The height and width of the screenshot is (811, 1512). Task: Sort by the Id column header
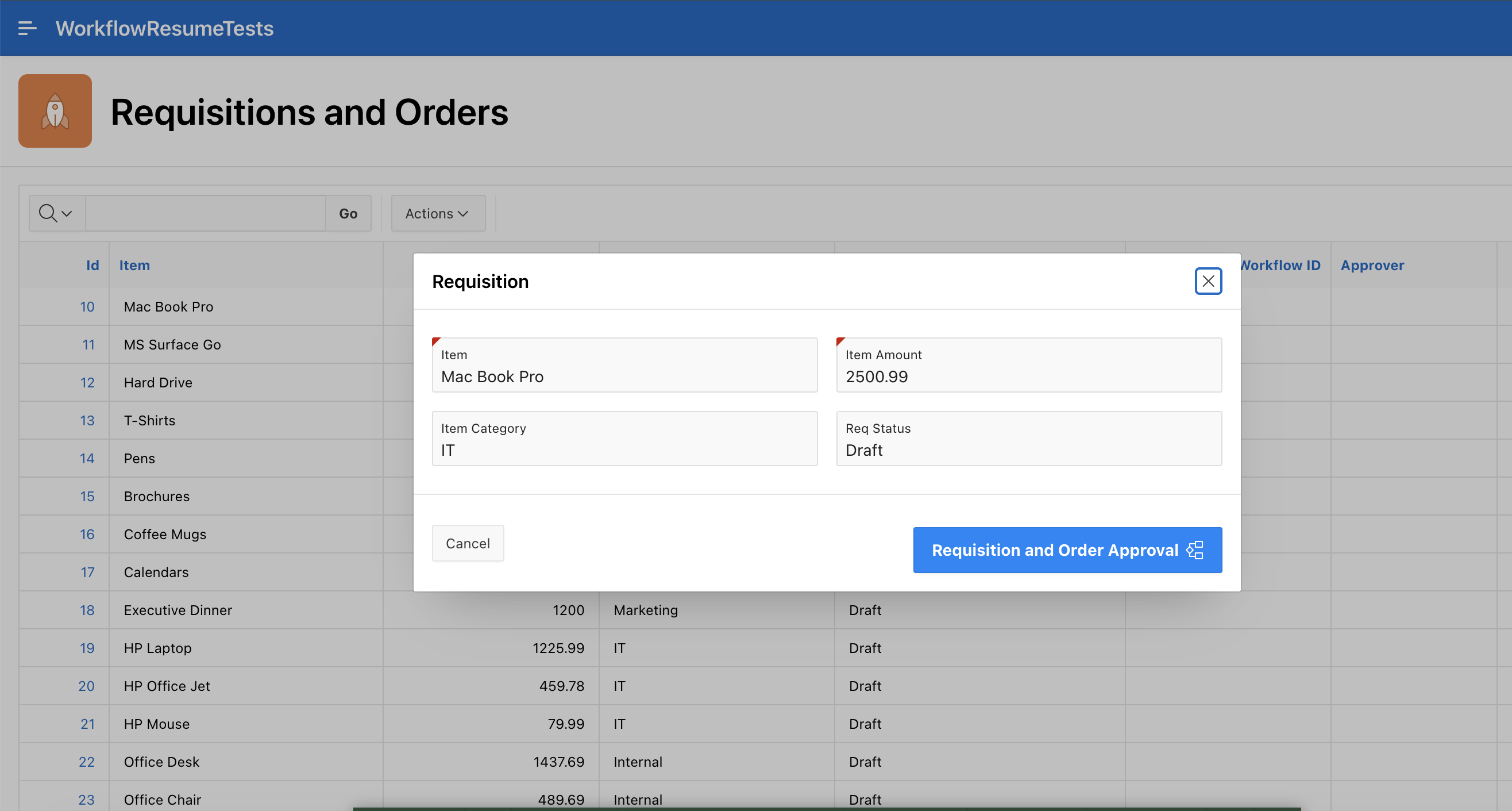click(92, 265)
